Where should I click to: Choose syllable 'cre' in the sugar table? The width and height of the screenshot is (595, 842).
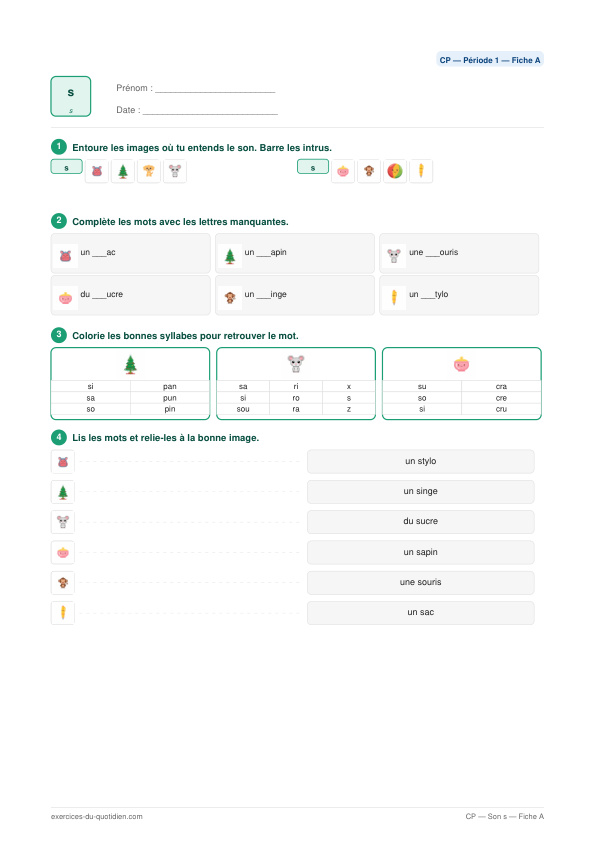tap(501, 398)
